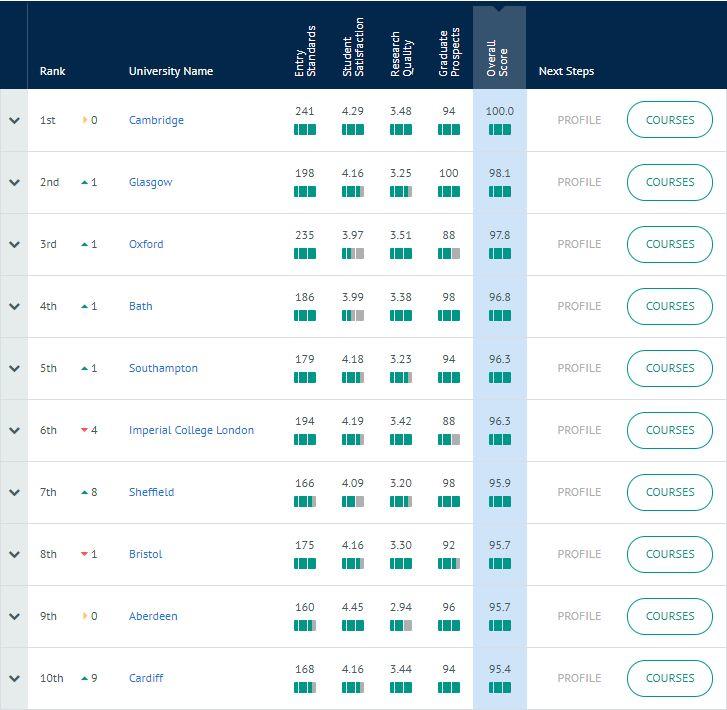Click Student Satisfaction bar for Bath

tap(353, 316)
